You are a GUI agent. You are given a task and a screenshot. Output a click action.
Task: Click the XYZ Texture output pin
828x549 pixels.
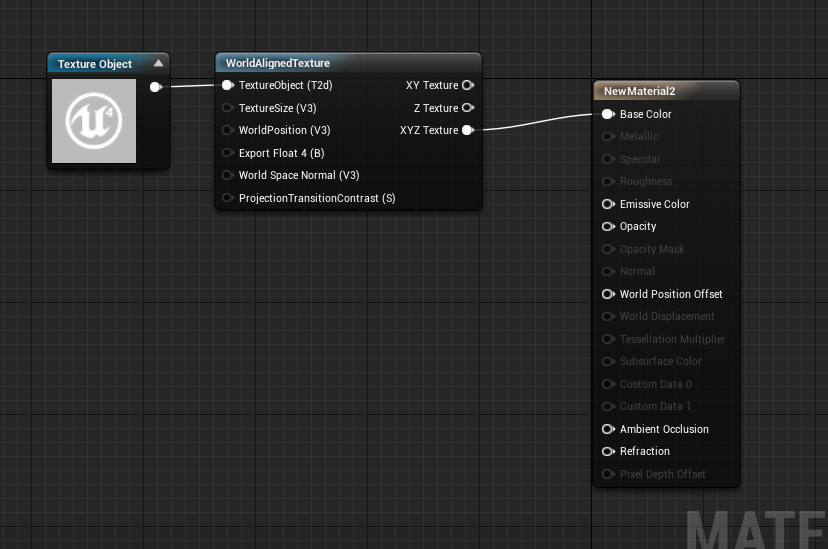[468, 130]
